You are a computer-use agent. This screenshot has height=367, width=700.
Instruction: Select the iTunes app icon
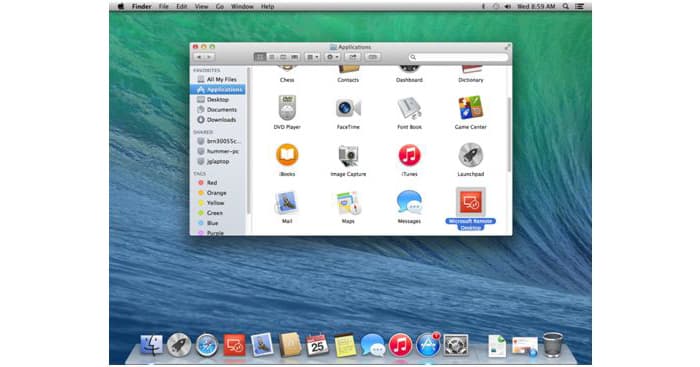409,155
